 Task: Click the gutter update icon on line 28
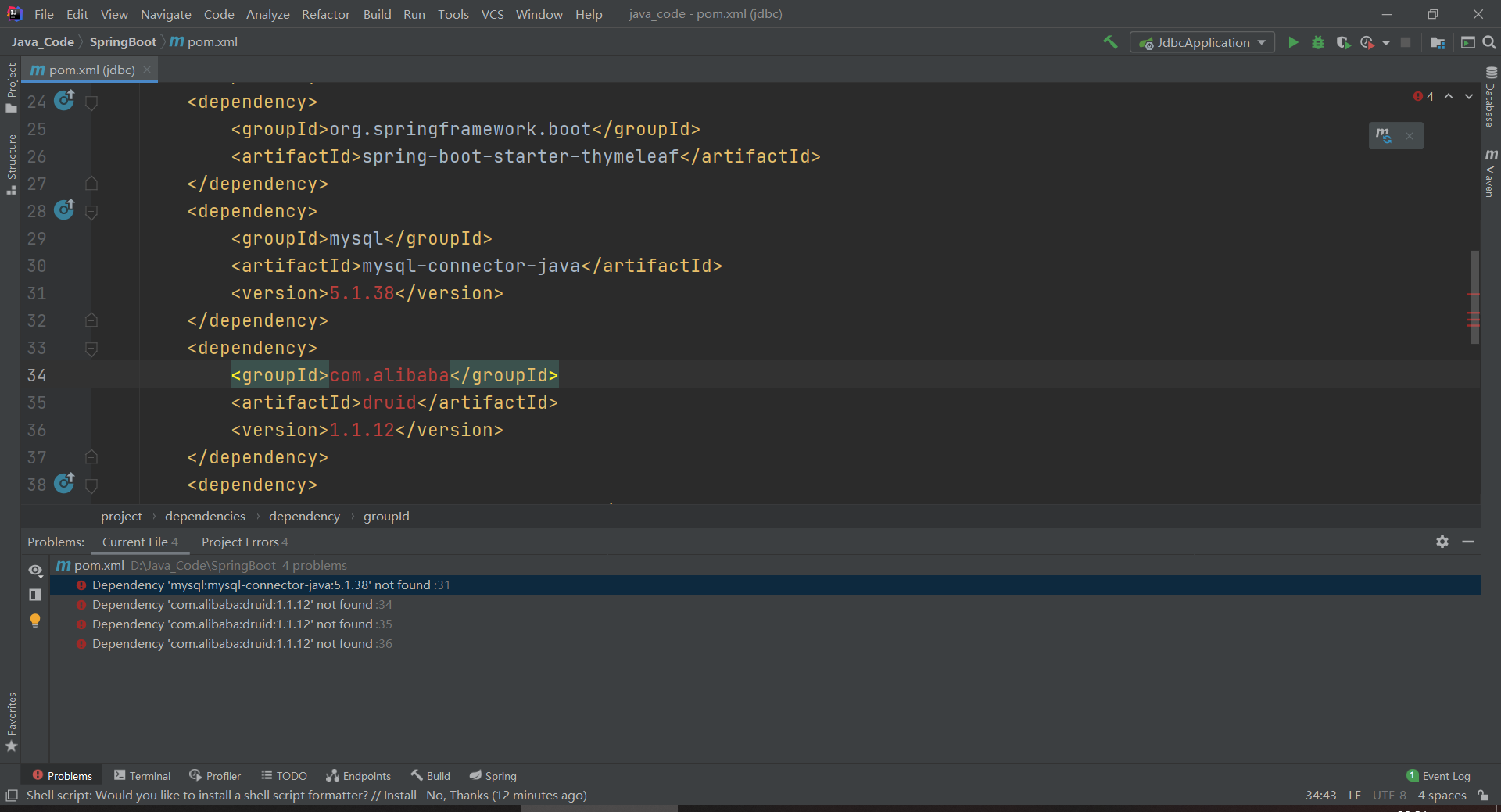64,209
